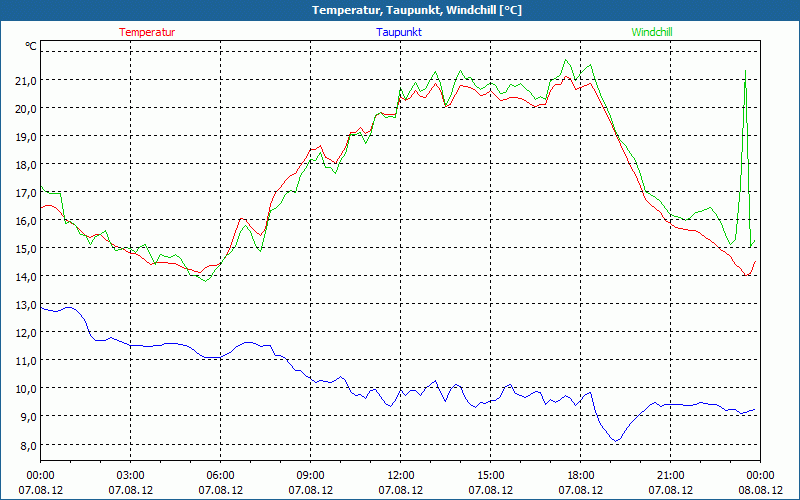Click the °C unit label

pyautogui.click(x=31, y=46)
